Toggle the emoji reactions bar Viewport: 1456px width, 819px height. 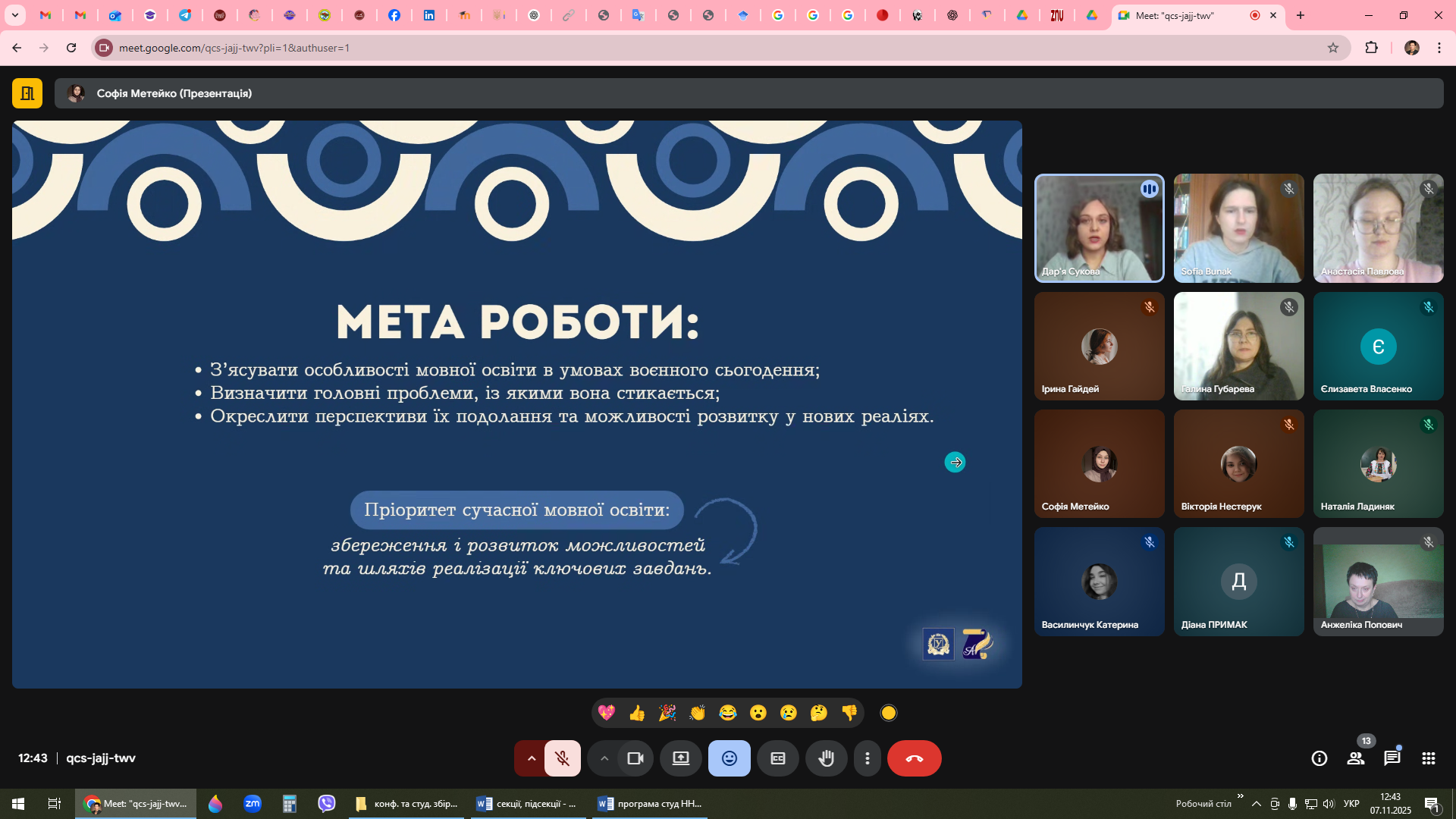(730, 758)
